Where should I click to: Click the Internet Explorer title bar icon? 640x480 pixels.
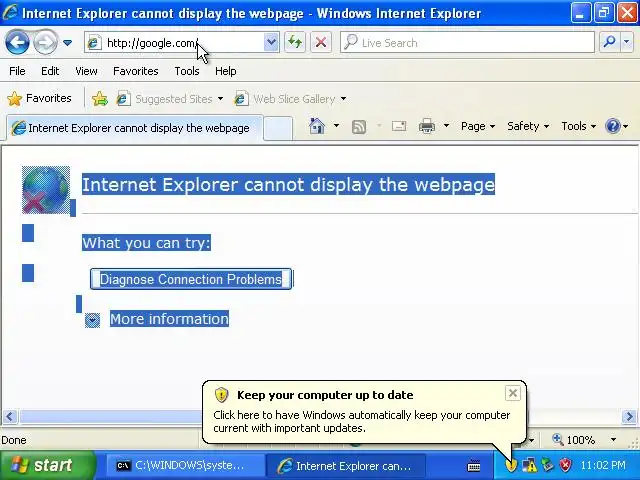pos(10,13)
